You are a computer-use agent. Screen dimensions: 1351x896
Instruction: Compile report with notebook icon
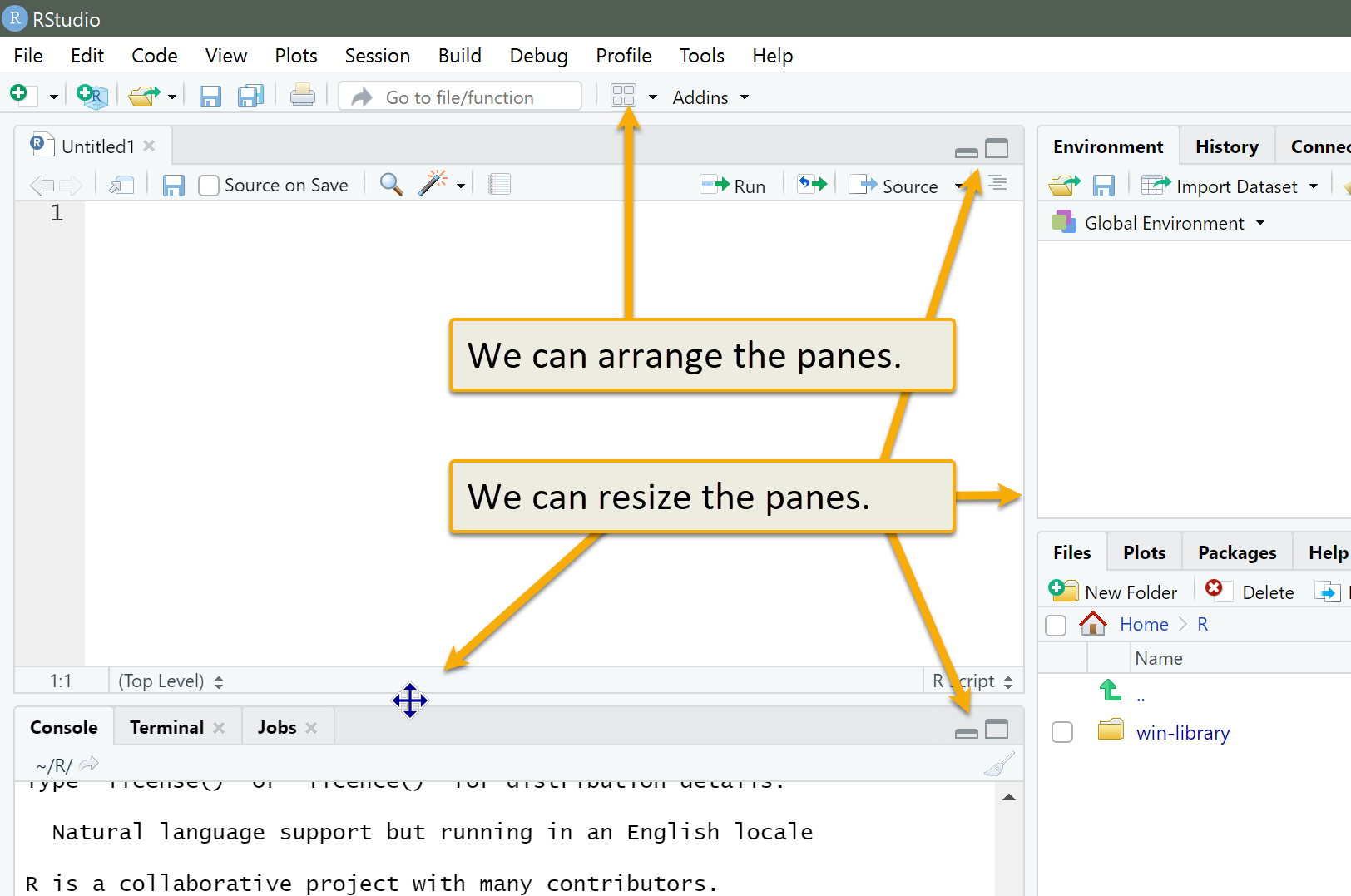coord(499,185)
